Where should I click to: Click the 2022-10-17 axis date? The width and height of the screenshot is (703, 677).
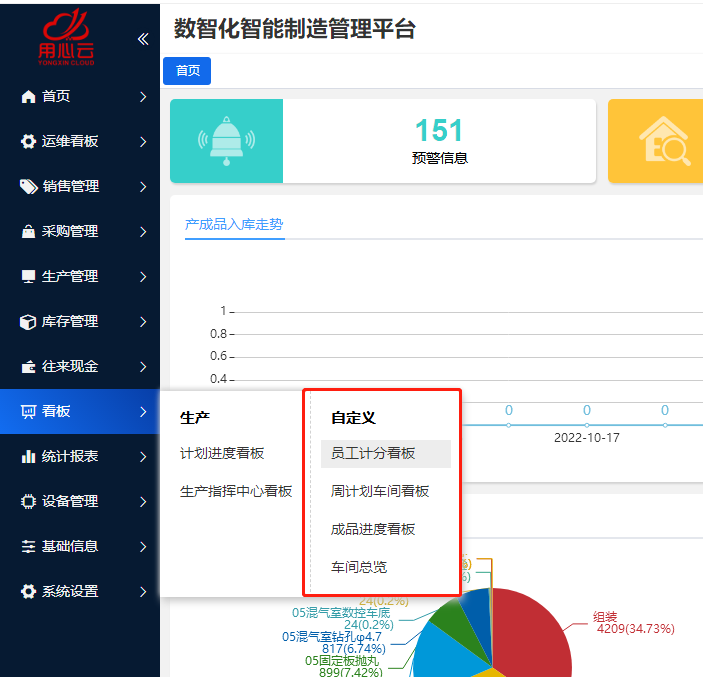point(586,438)
